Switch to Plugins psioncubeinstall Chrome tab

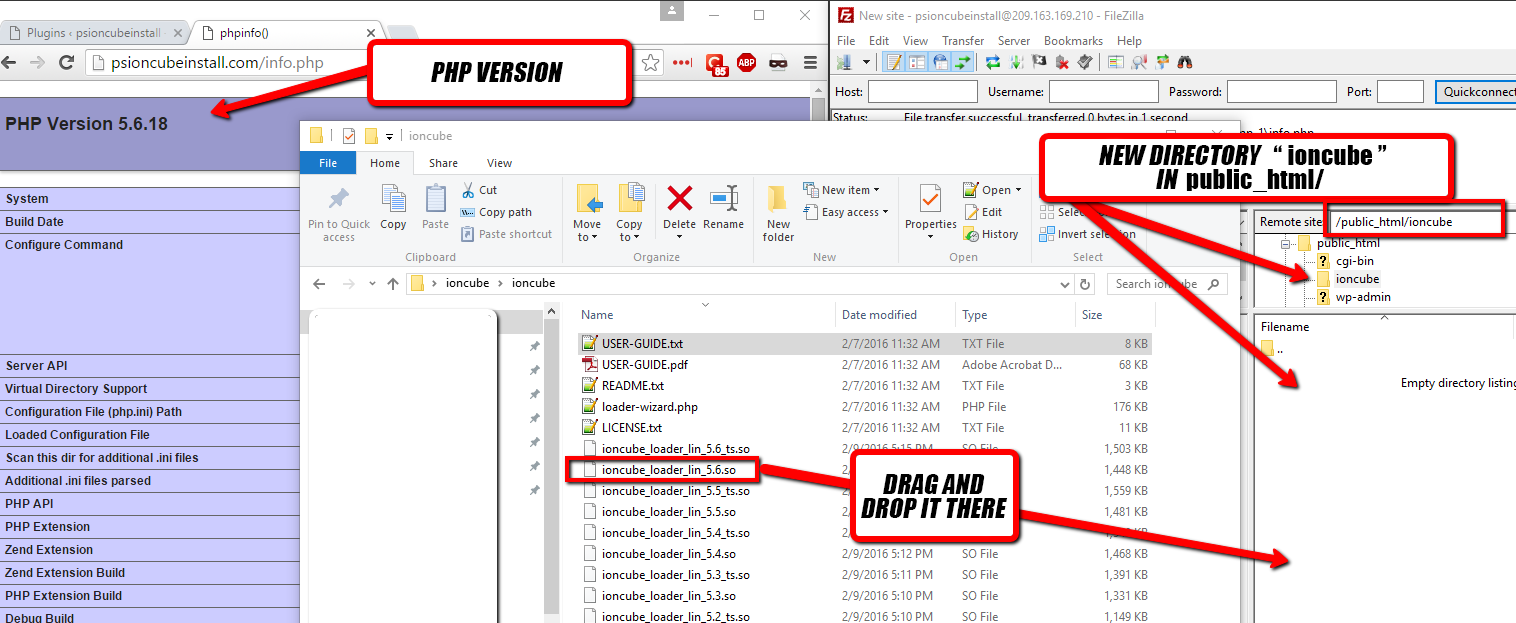pyautogui.click(x=93, y=33)
